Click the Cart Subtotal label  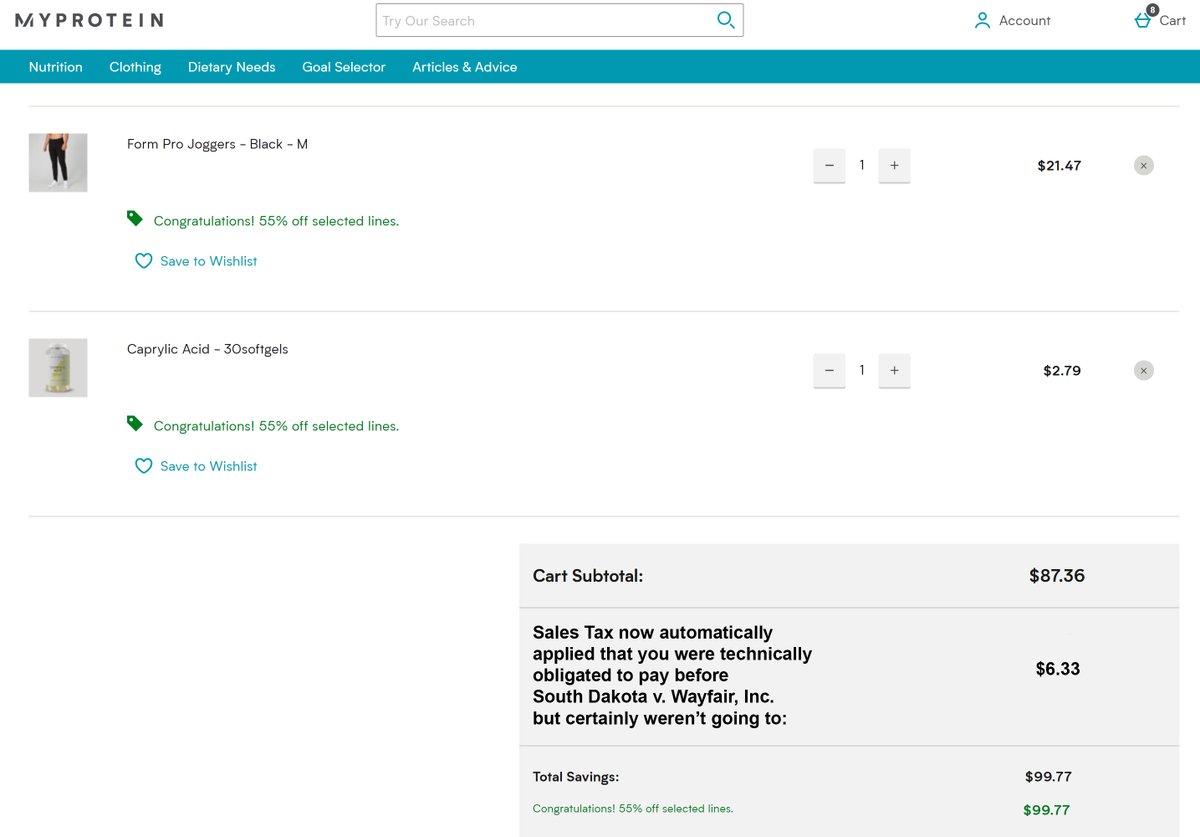(x=588, y=576)
